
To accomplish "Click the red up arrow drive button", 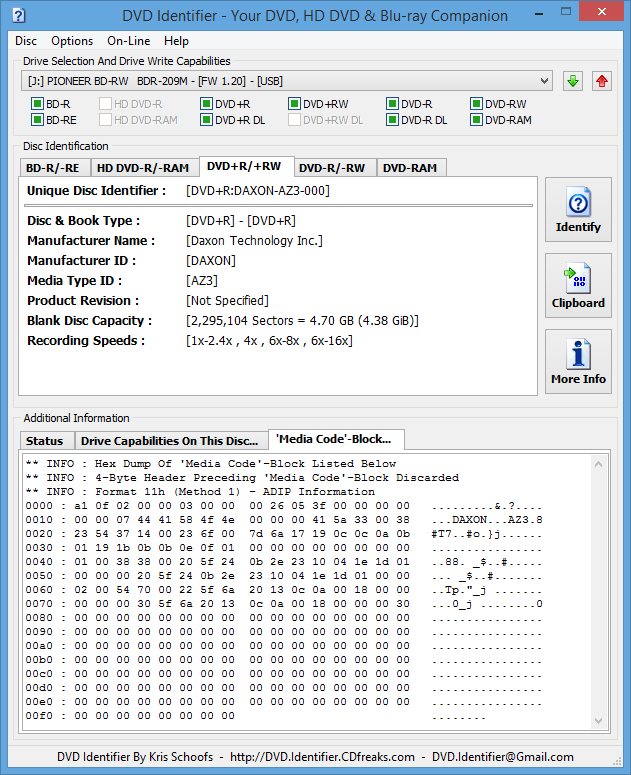I will (601, 81).
